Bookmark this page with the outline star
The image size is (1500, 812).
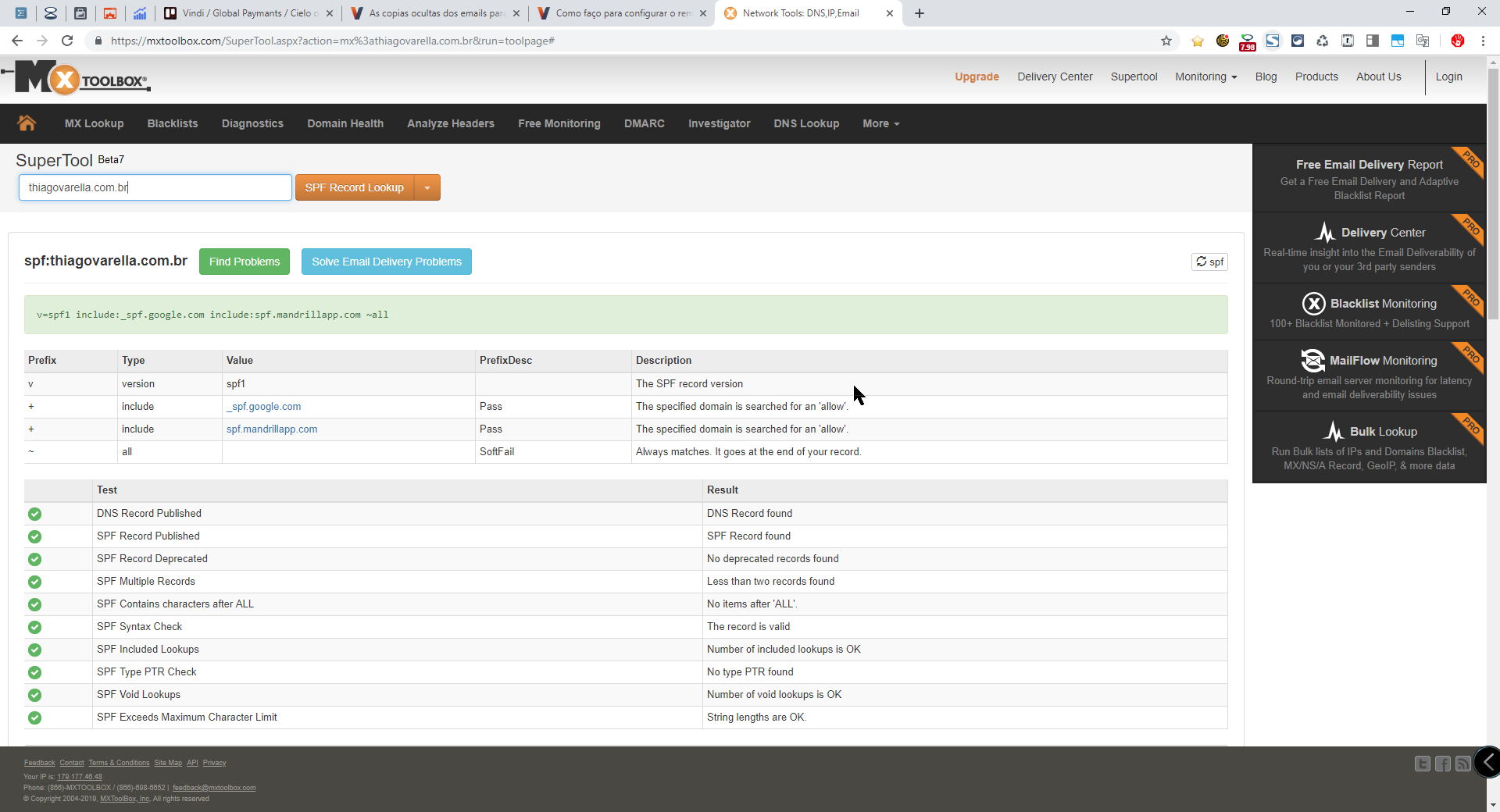(1166, 41)
